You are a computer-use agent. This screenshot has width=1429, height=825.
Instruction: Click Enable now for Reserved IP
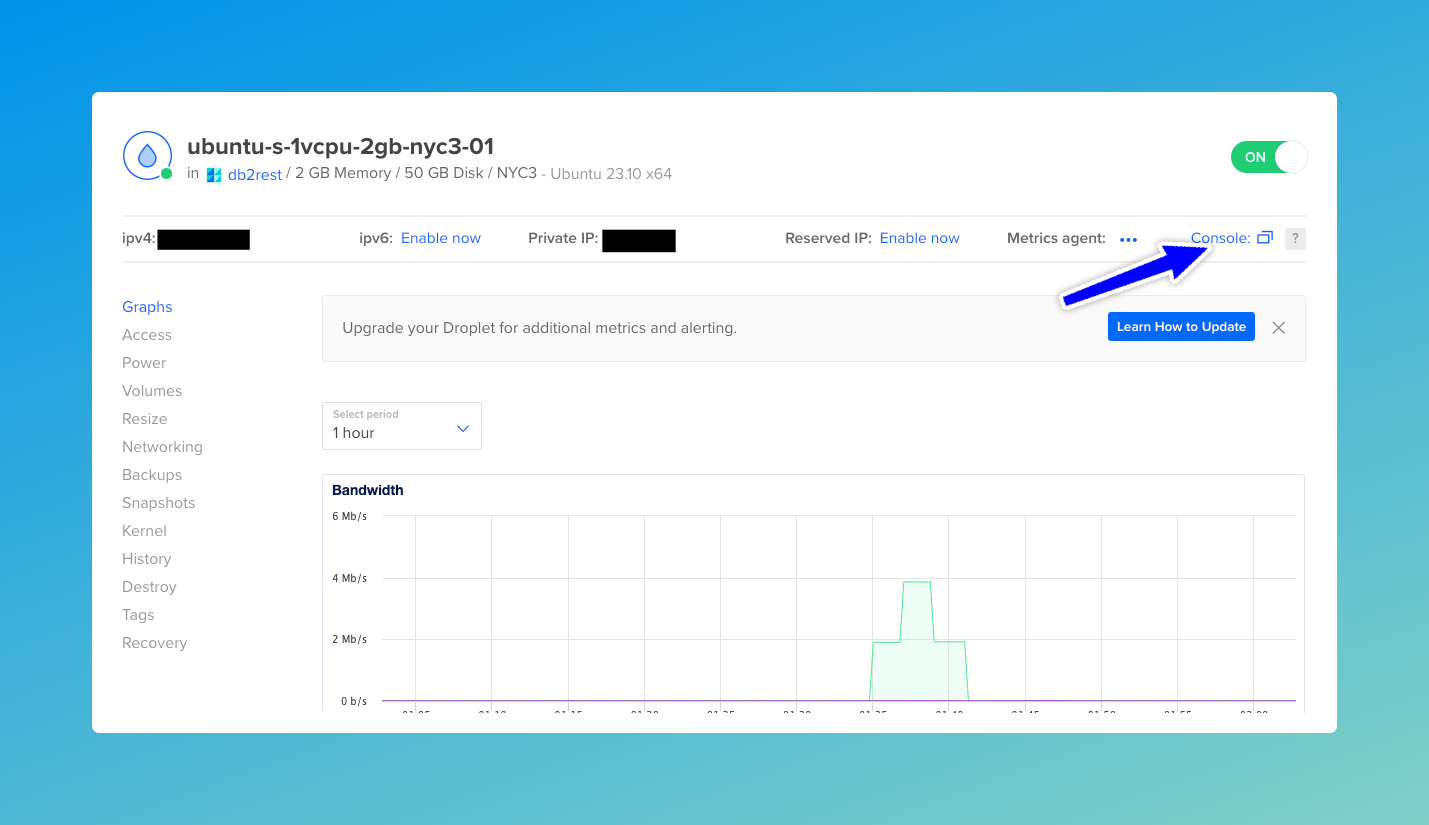click(x=919, y=238)
